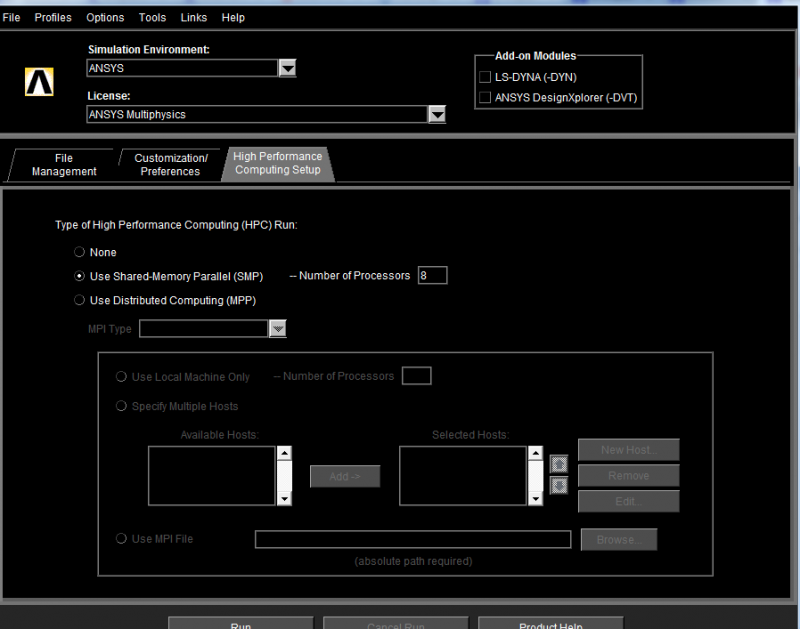This screenshot has width=800, height=629.
Task: Select the Use MPI File radio
Action: click(121, 539)
